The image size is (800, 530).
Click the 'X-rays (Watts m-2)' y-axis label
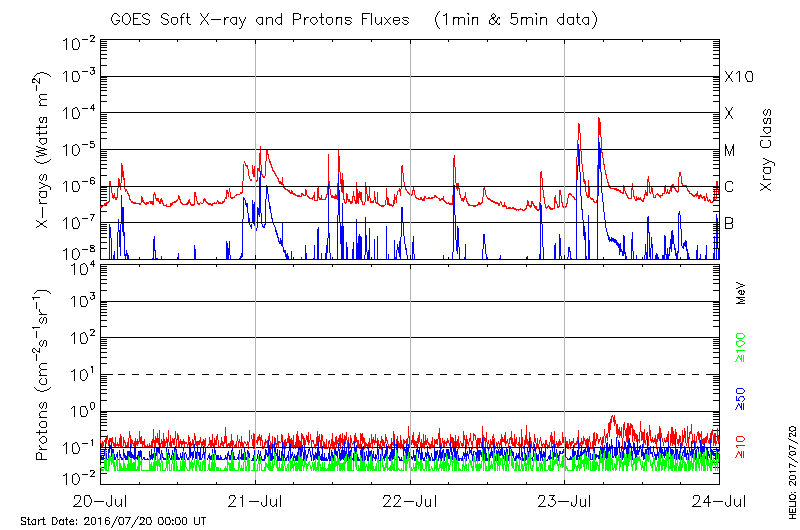point(43,150)
